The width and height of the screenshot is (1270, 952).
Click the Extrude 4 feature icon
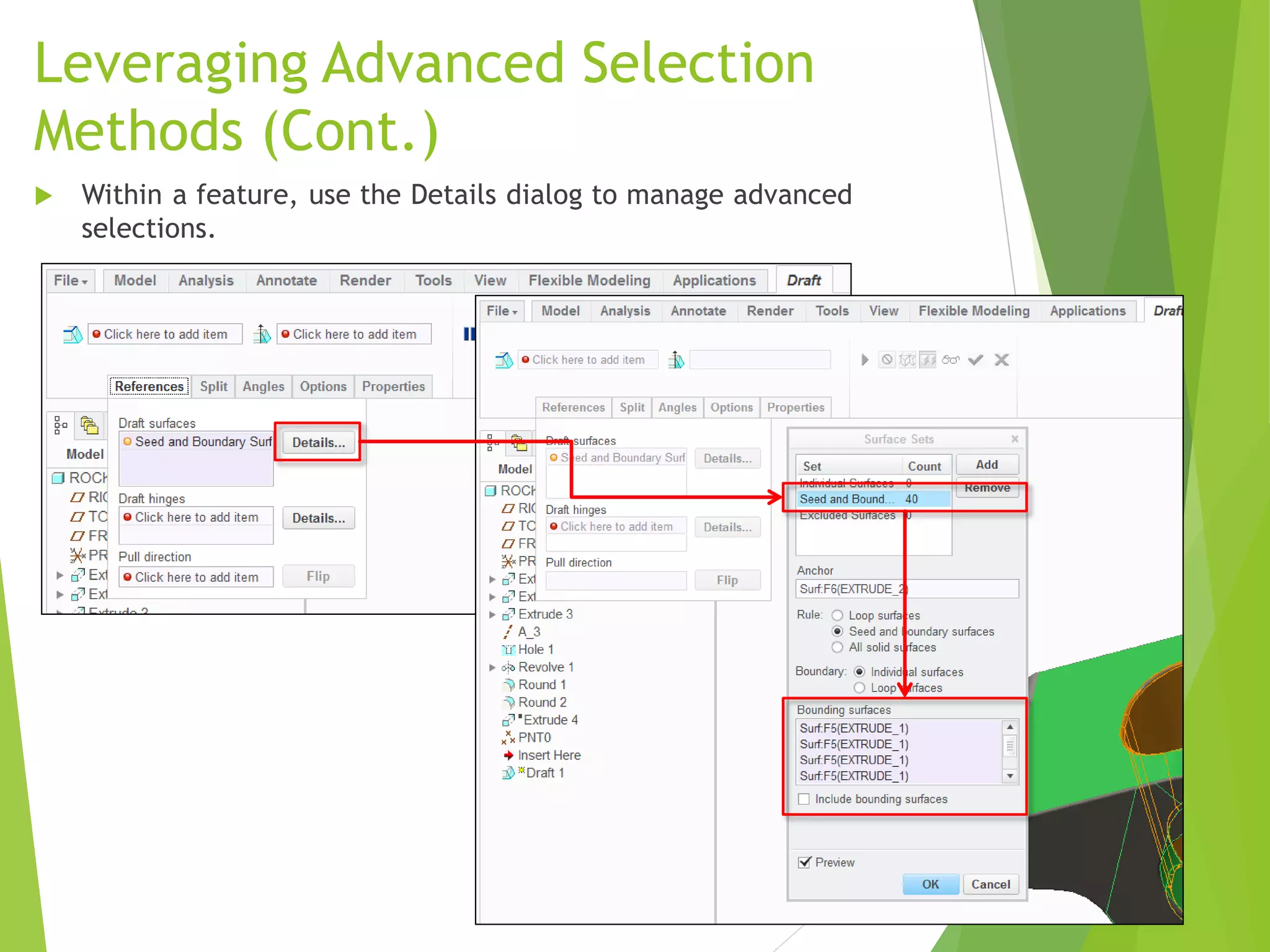[x=508, y=720]
